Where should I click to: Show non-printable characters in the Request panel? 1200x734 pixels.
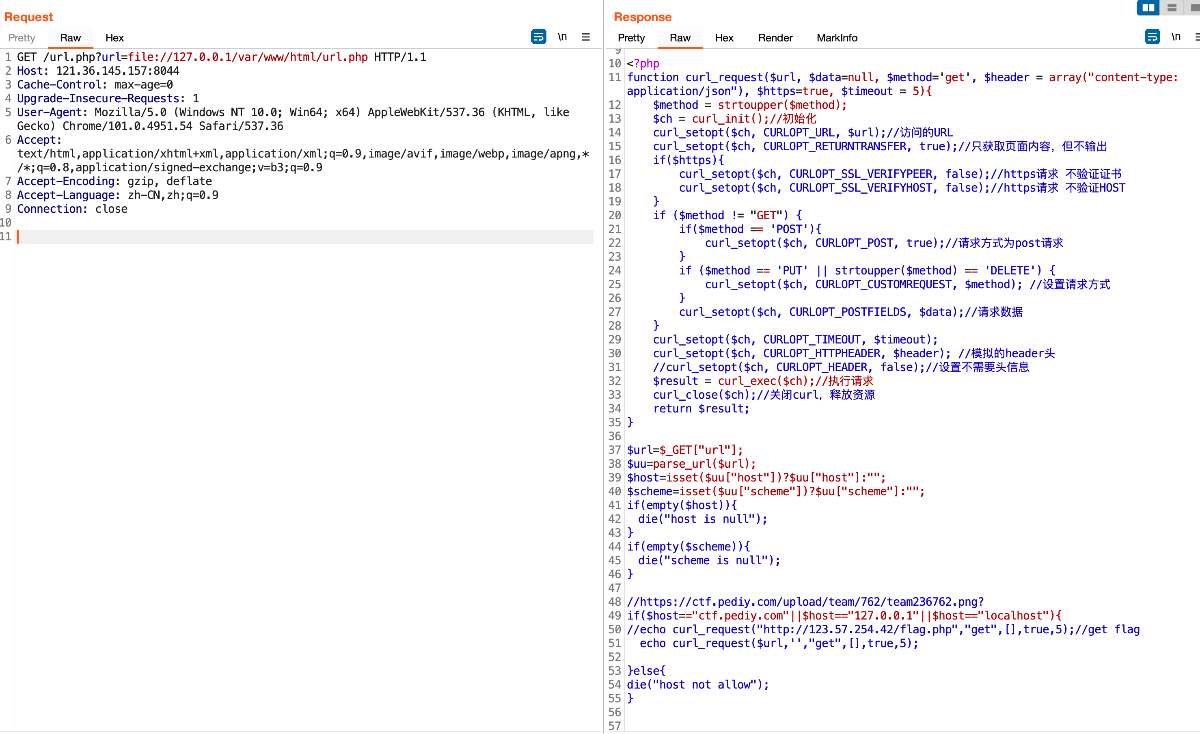562,37
